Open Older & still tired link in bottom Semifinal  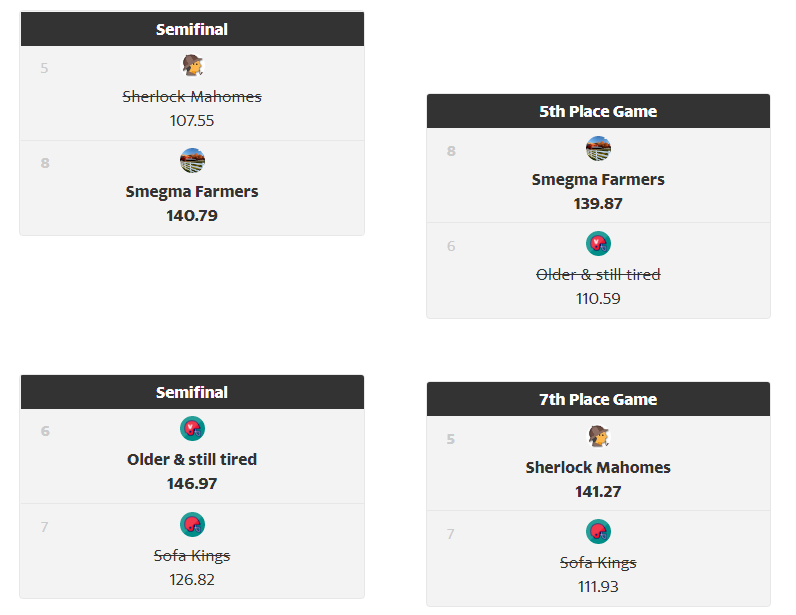[192, 459]
